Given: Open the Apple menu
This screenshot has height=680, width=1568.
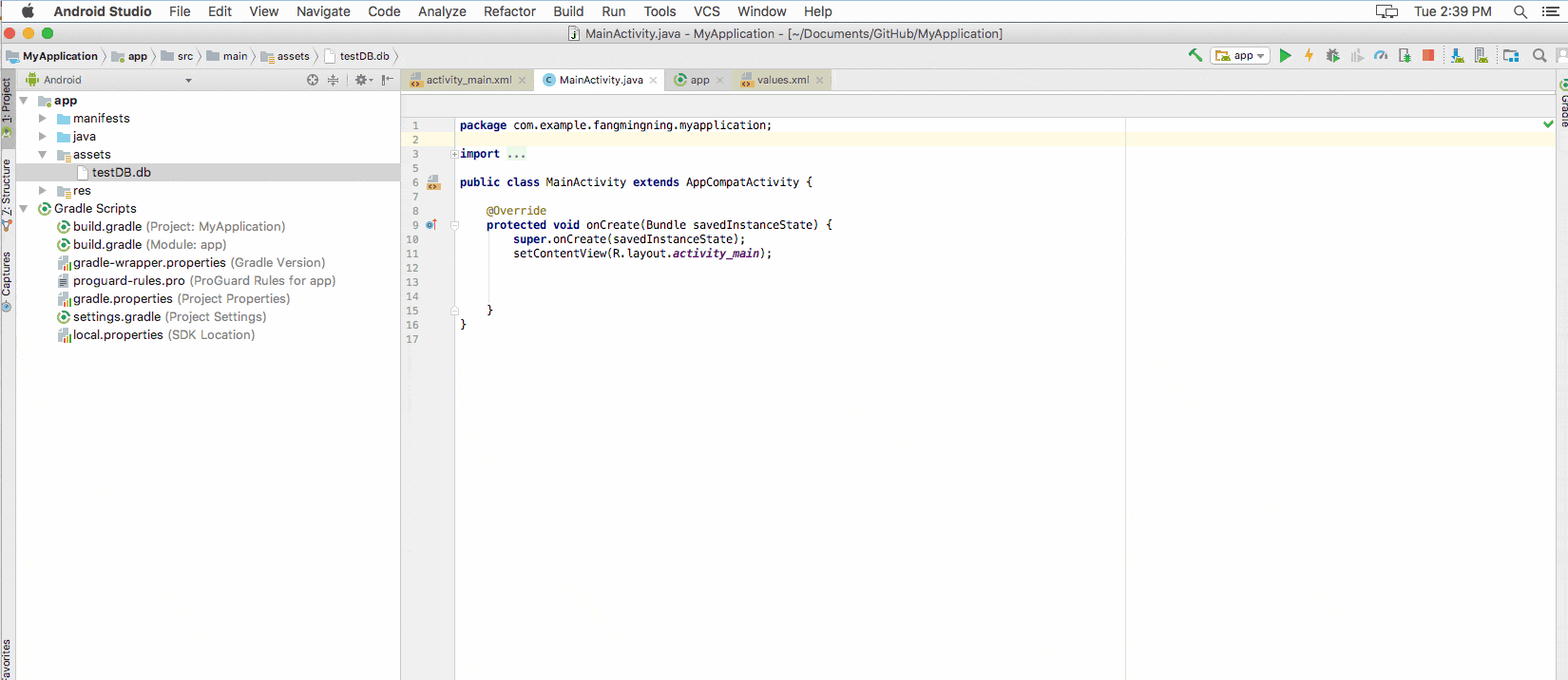Looking at the screenshot, I should coord(28,11).
